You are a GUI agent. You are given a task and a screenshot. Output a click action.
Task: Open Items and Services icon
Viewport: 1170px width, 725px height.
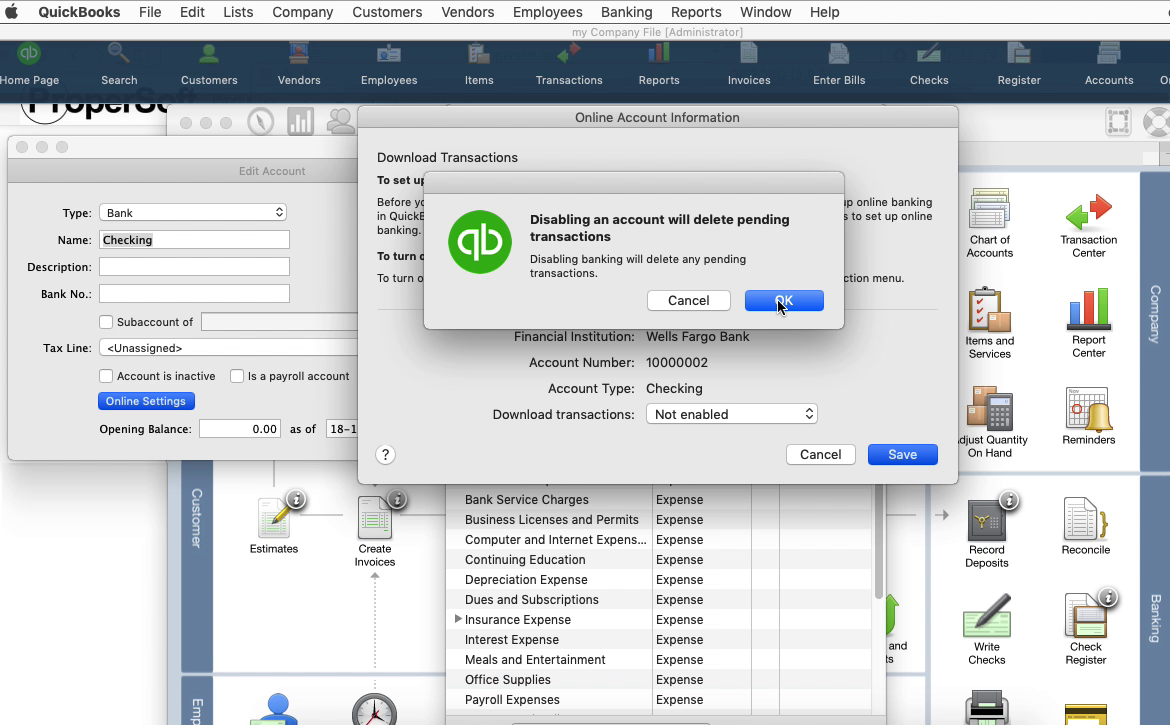coord(989,323)
